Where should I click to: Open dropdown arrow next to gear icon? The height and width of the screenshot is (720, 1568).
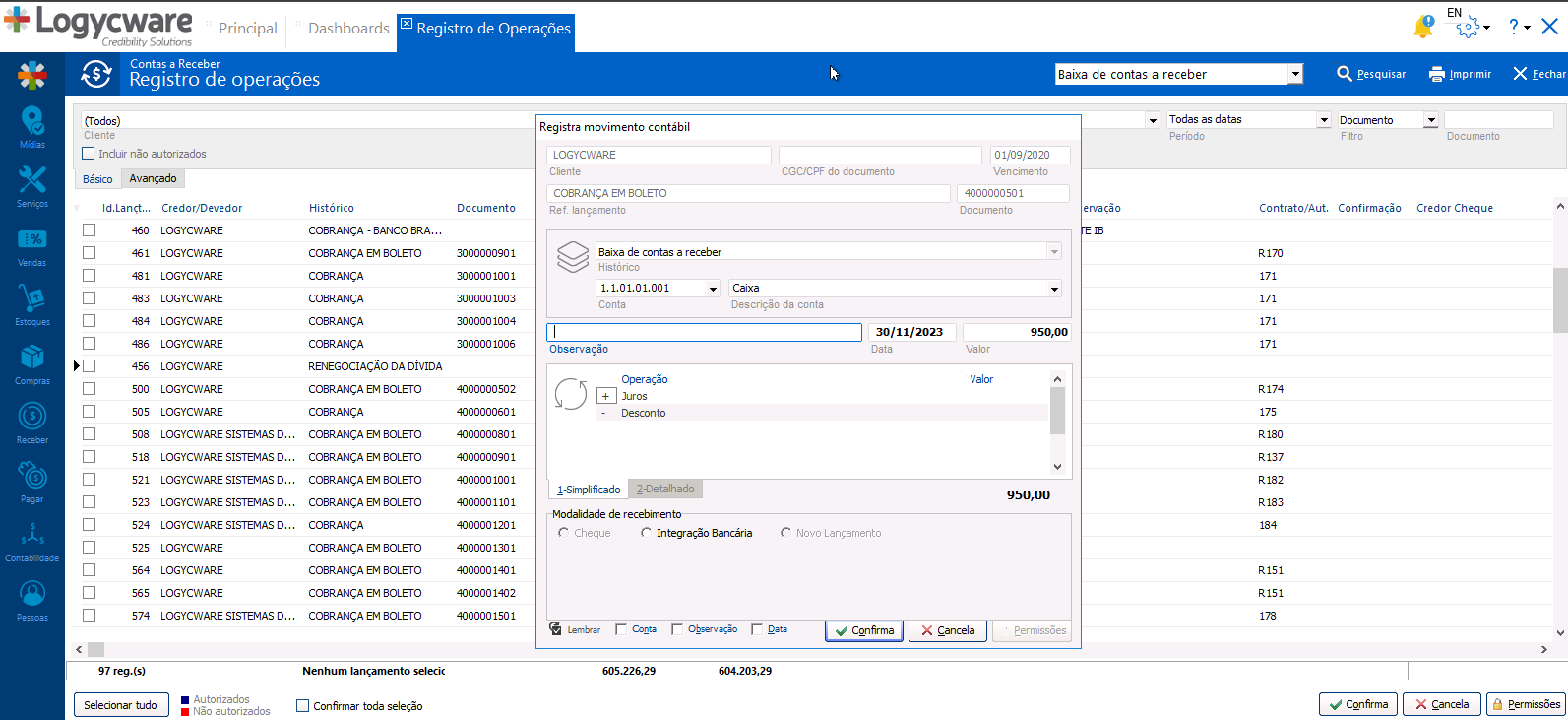[1486, 28]
